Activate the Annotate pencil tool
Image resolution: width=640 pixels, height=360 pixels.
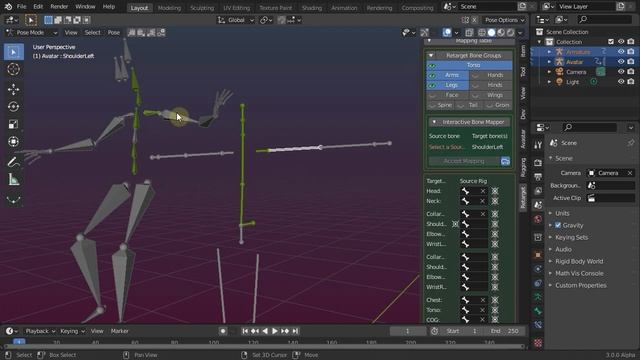(x=13, y=162)
